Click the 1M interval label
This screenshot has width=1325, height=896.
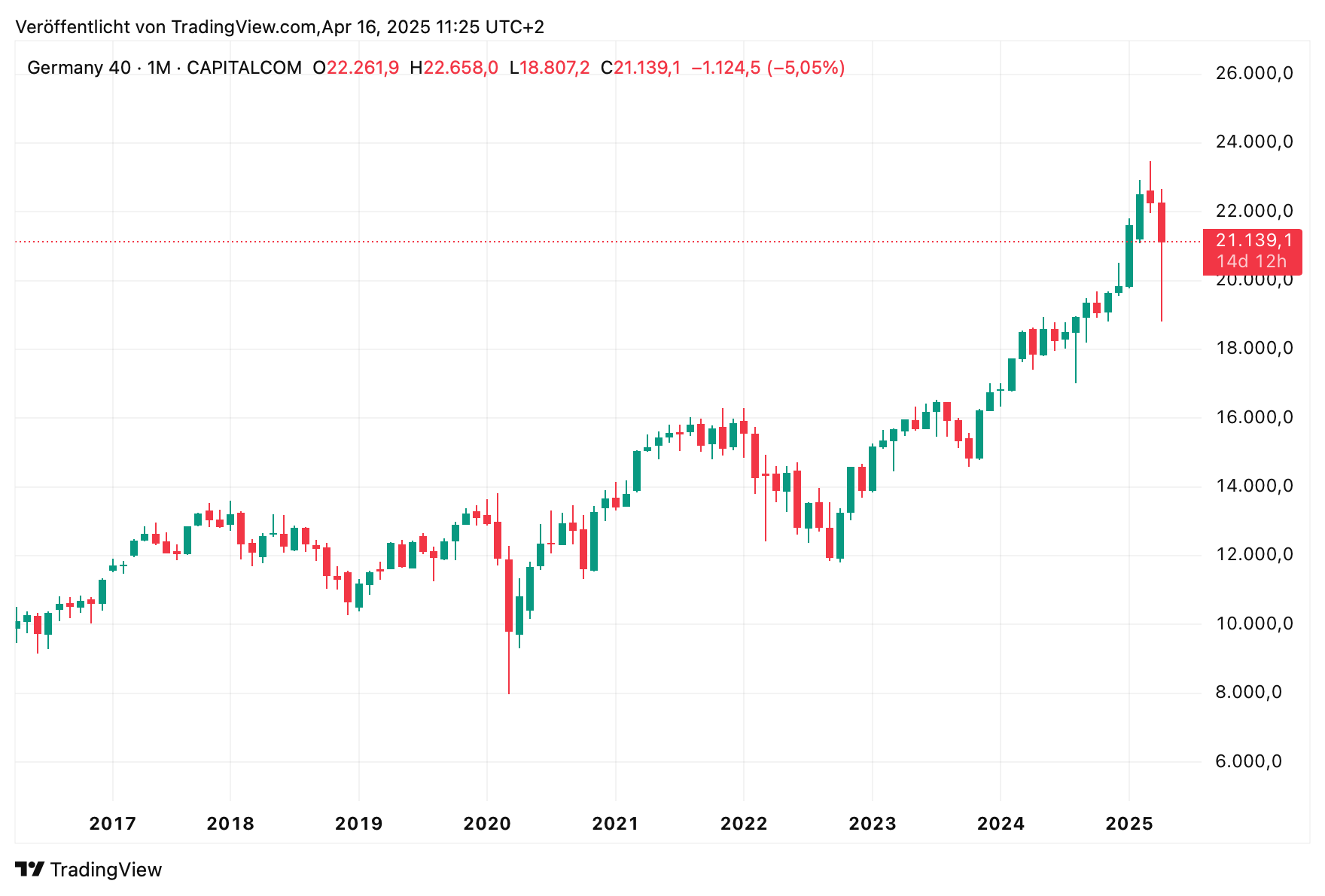pyautogui.click(x=159, y=68)
